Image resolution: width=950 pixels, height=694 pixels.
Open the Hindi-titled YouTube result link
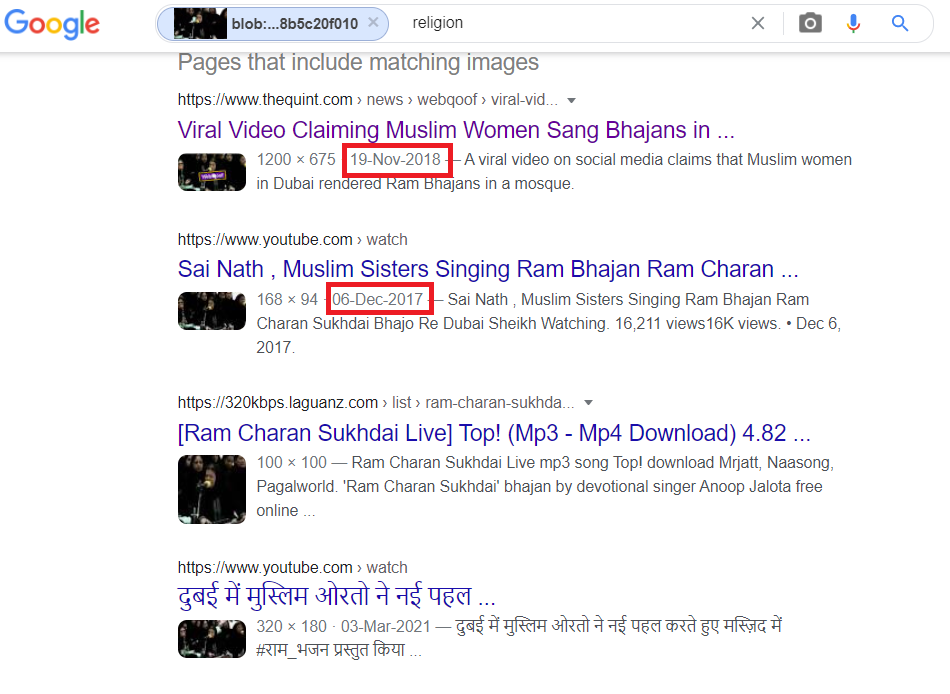tap(337, 597)
